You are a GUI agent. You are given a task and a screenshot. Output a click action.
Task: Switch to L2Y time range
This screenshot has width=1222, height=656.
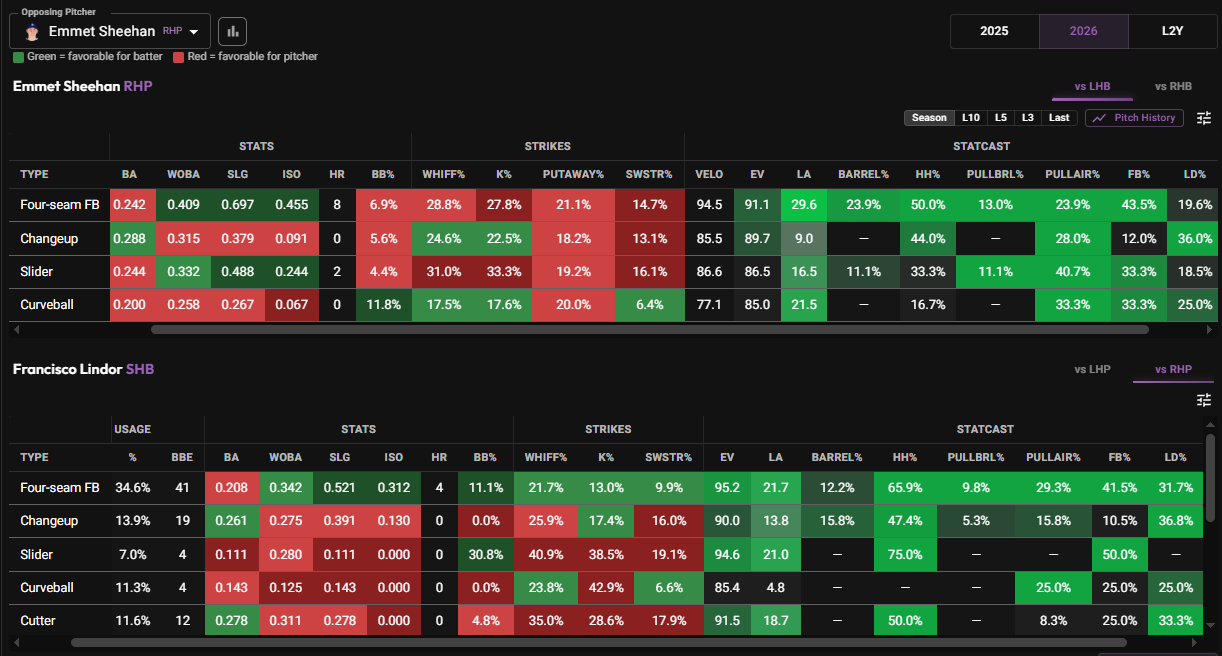(1172, 31)
